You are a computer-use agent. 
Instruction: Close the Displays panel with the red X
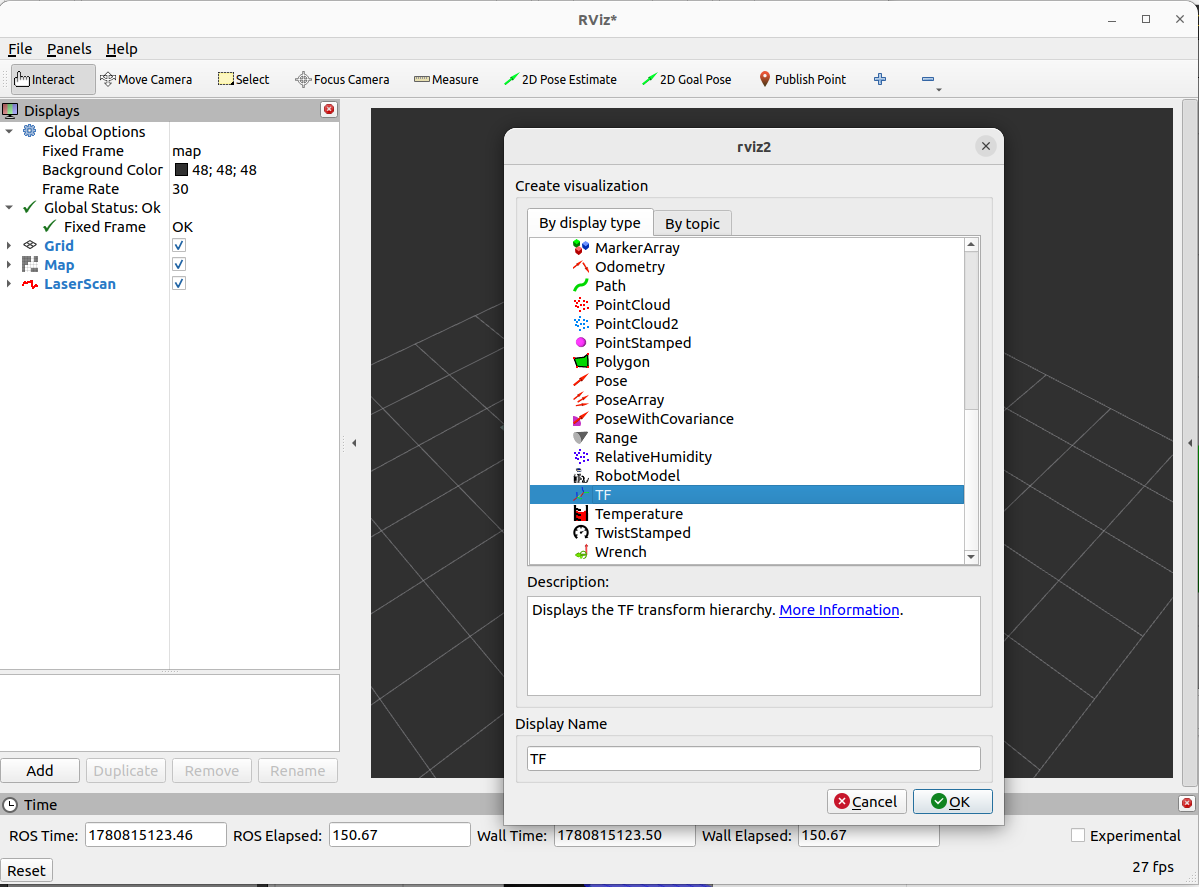point(329,109)
